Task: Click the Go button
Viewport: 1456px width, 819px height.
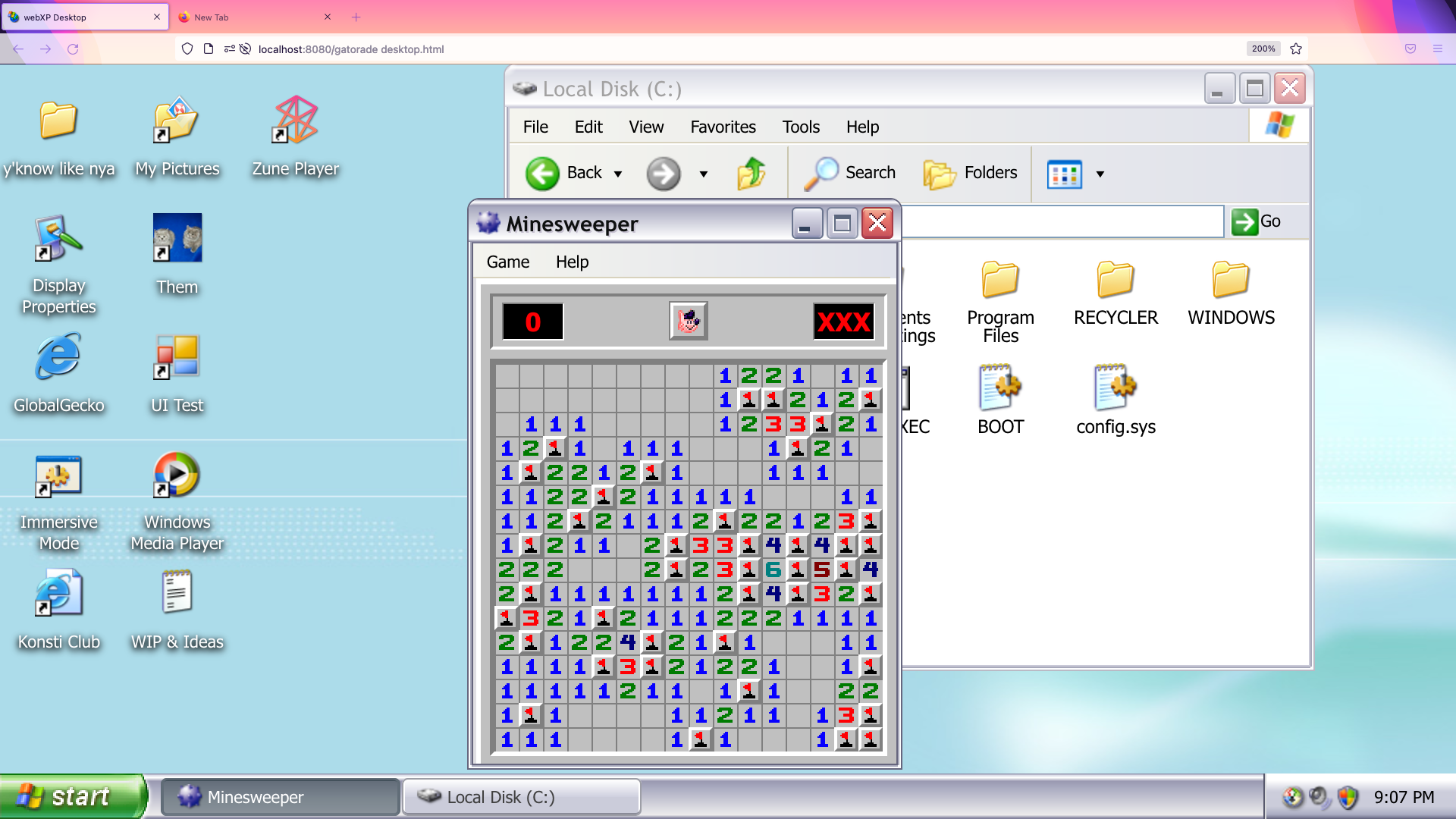Action: (1256, 221)
